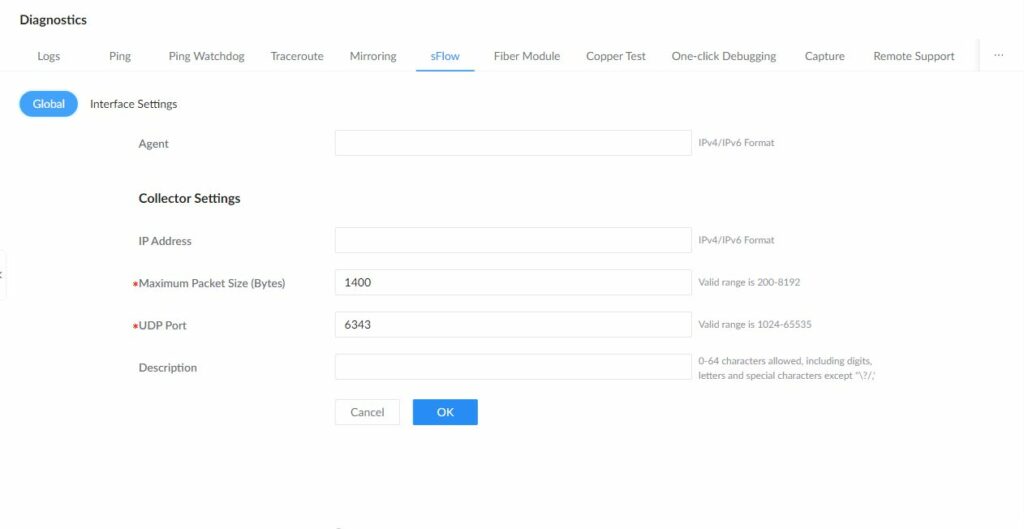Go to the Capture tab
The height and width of the screenshot is (529, 1024).
(824, 56)
